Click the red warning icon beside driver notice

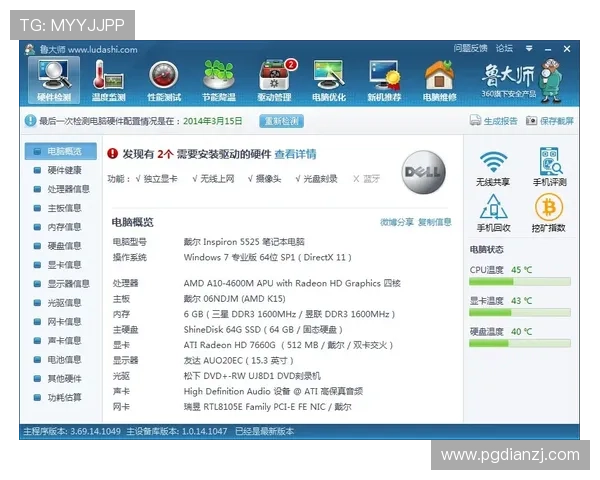click(x=112, y=154)
